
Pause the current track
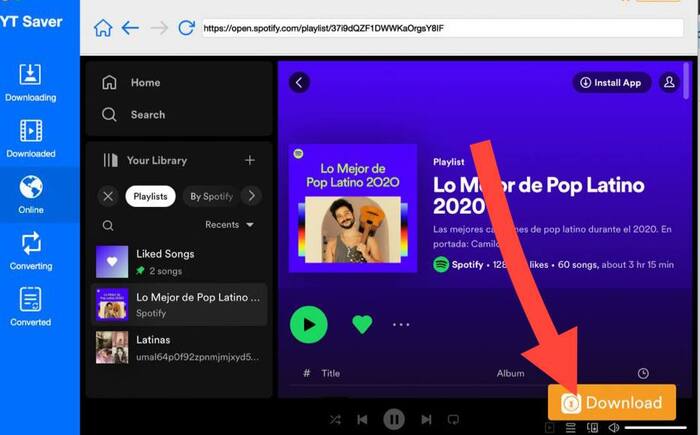tap(394, 419)
